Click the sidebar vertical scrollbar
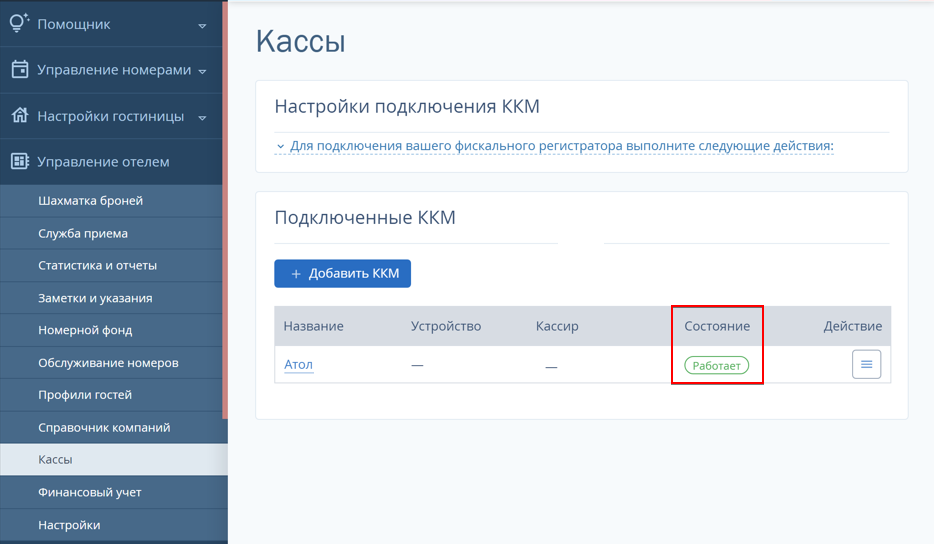 click(225, 210)
